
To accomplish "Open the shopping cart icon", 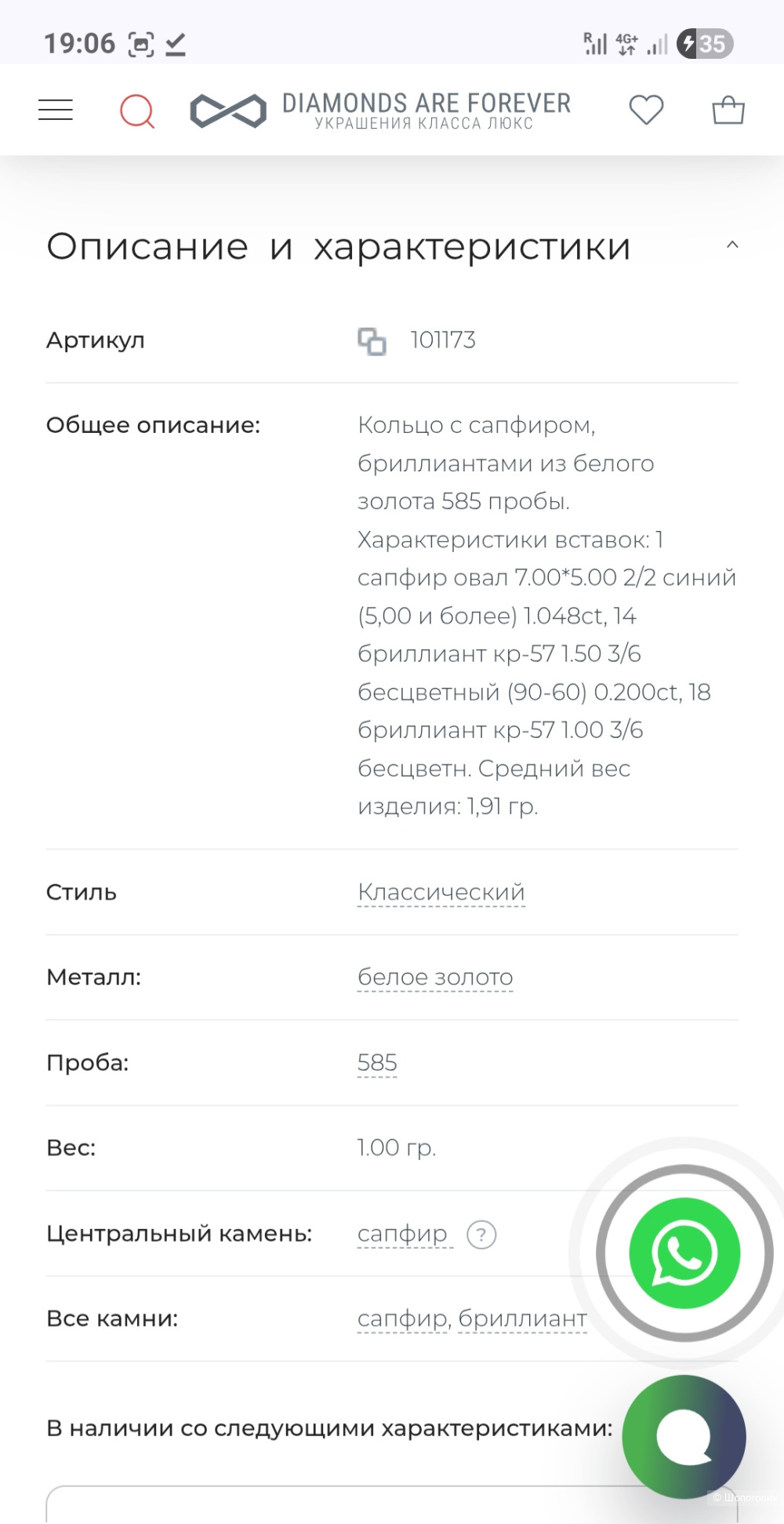I will tap(727, 111).
